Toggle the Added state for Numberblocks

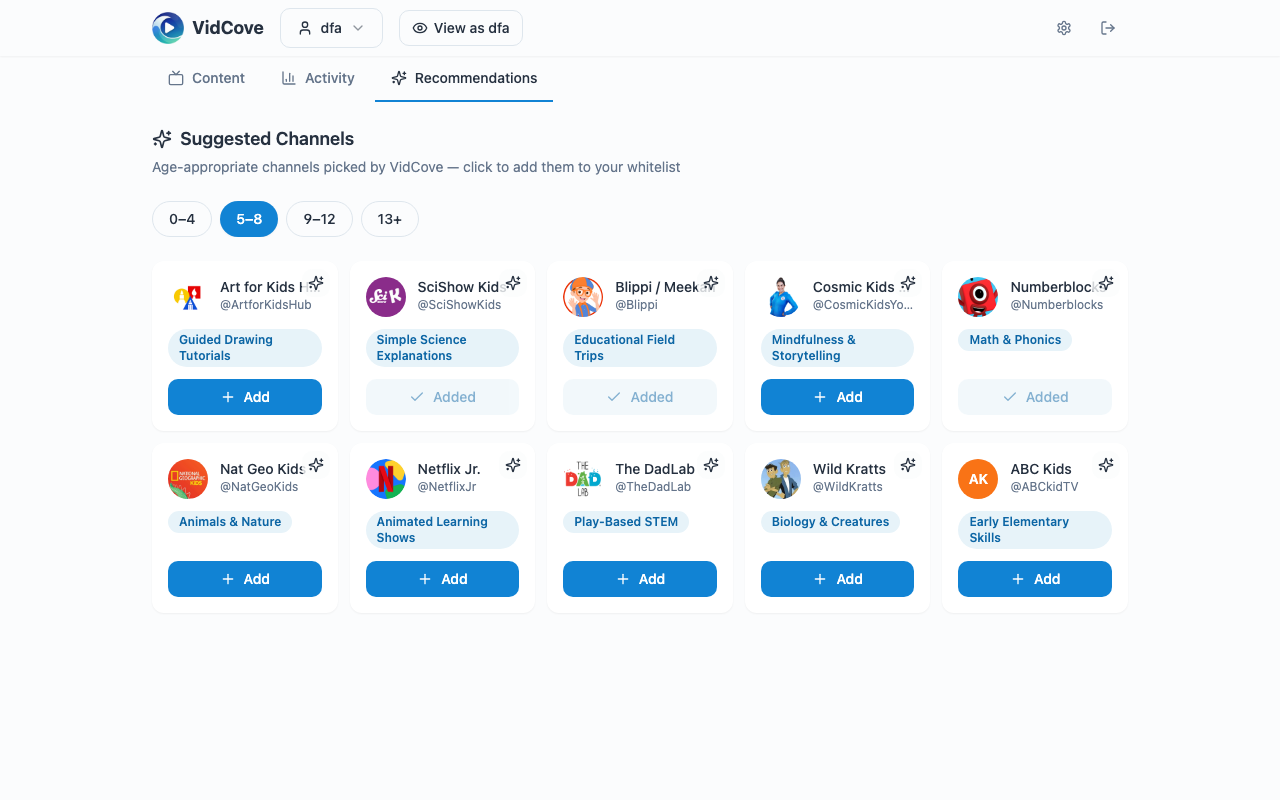[x=1035, y=397]
